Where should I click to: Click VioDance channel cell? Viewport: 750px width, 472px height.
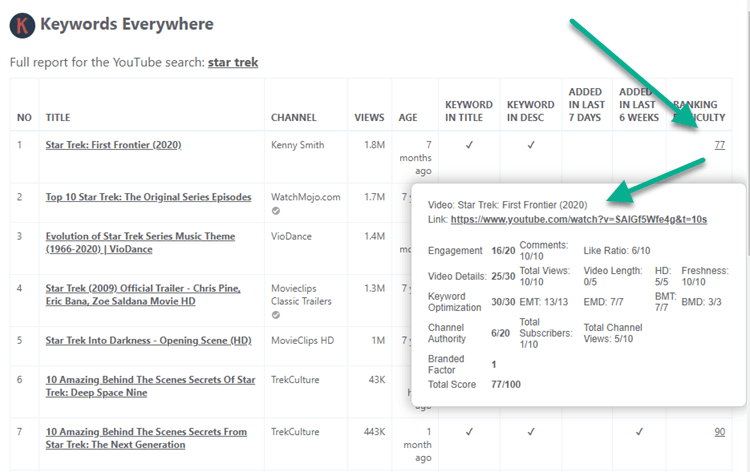(x=291, y=236)
